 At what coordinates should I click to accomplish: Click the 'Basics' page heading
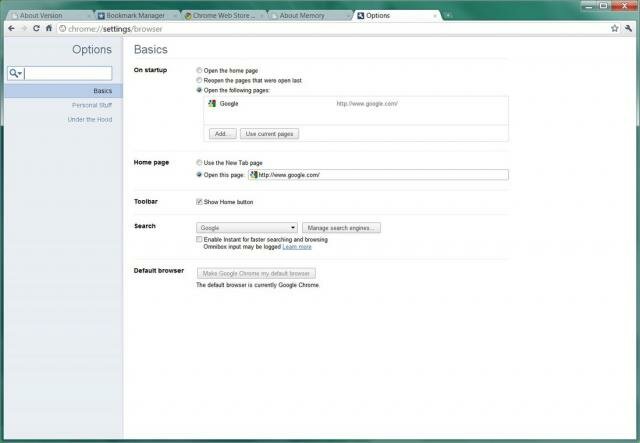point(151,49)
